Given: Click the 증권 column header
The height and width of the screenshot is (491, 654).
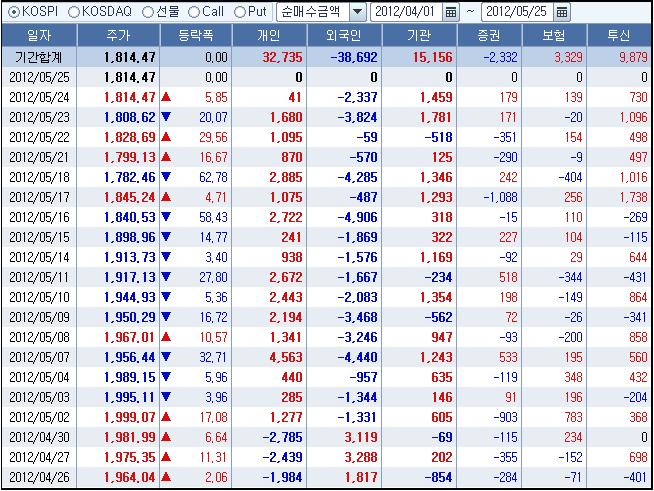Looking at the screenshot, I should pyautogui.click(x=489, y=35).
